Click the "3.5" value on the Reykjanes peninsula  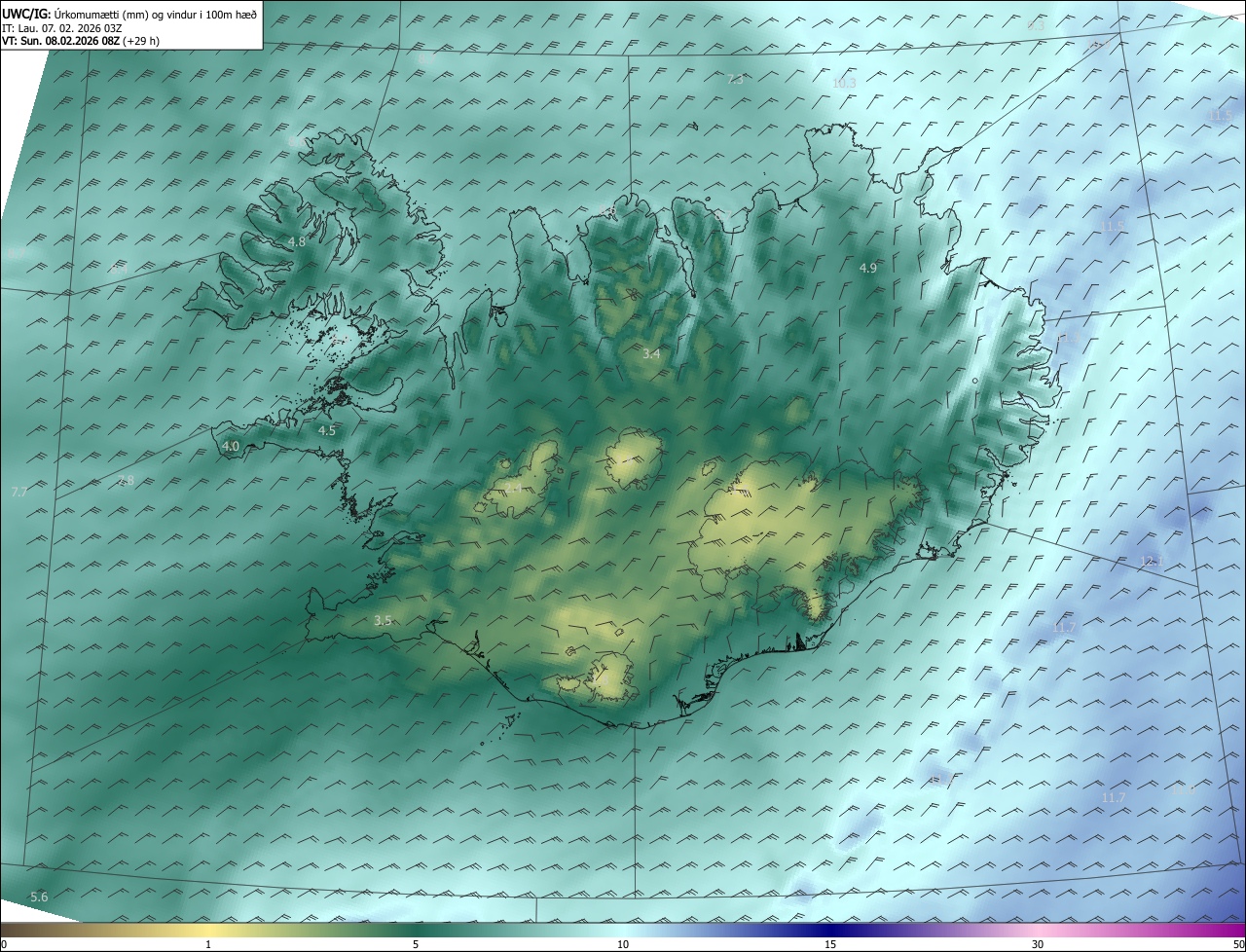(x=383, y=621)
